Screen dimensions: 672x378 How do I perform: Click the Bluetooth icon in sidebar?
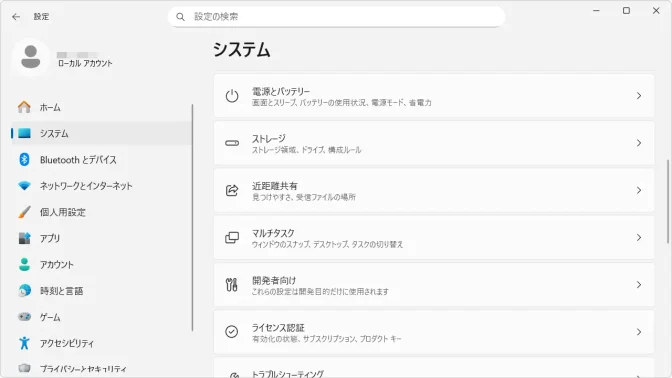click(x=24, y=159)
